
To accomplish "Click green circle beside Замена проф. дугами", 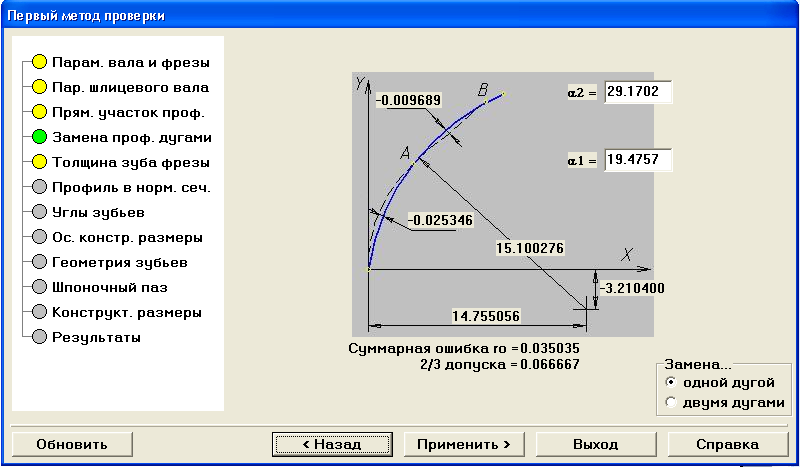I will click(39, 137).
